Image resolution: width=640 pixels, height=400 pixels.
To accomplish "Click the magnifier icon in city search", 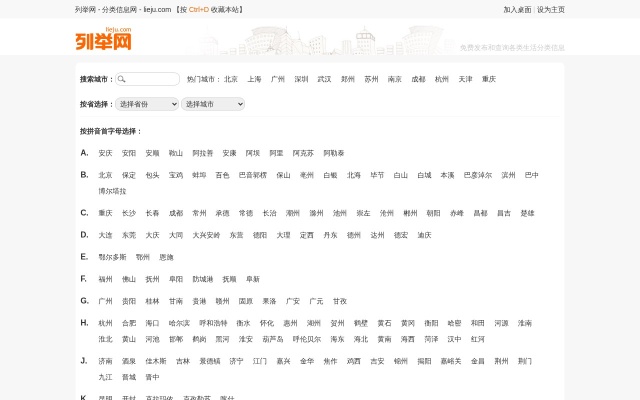I will (122, 79).
